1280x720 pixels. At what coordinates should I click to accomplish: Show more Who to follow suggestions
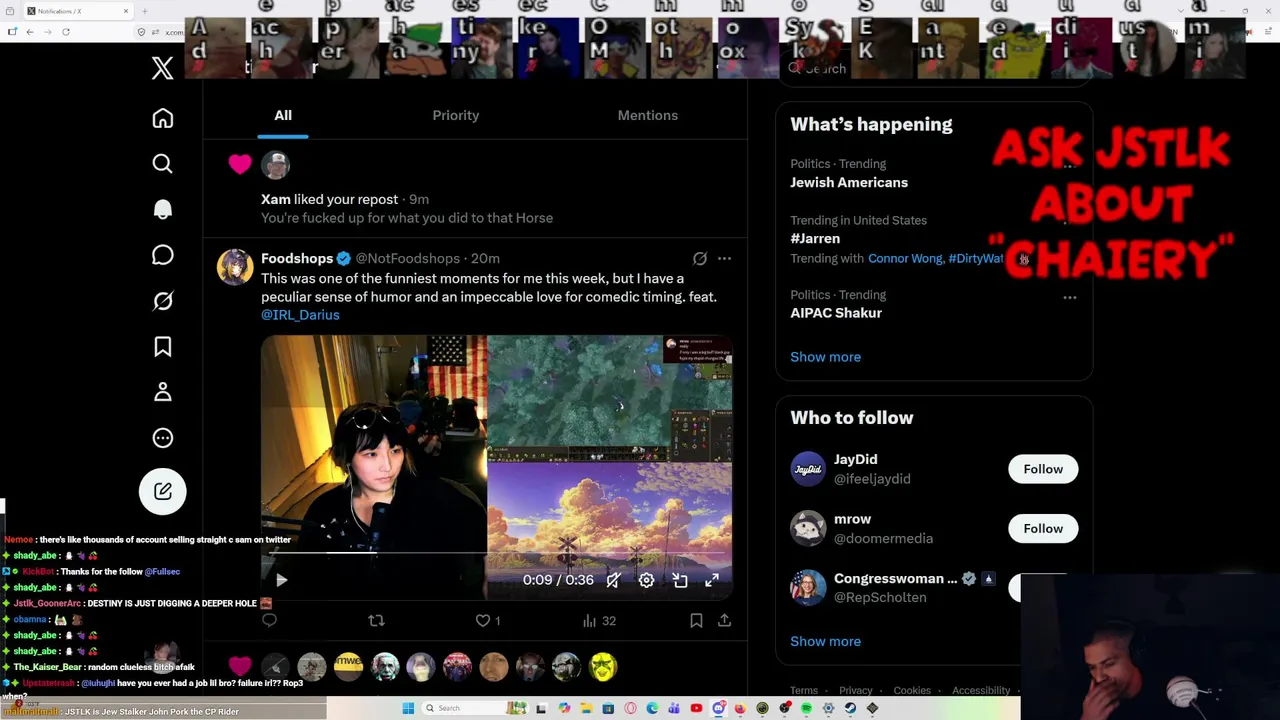825,642
